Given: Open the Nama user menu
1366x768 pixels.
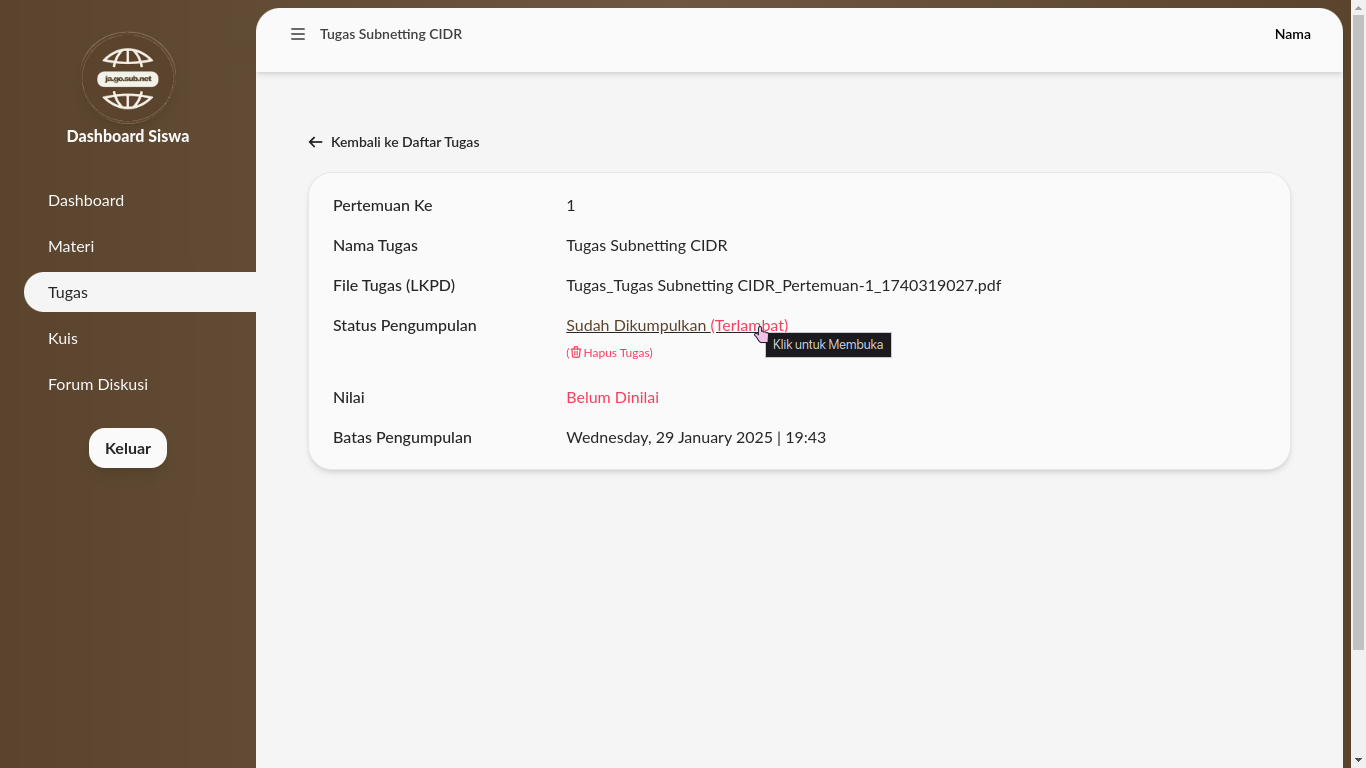Looking at the screenshot, I should pos(1292,34).
